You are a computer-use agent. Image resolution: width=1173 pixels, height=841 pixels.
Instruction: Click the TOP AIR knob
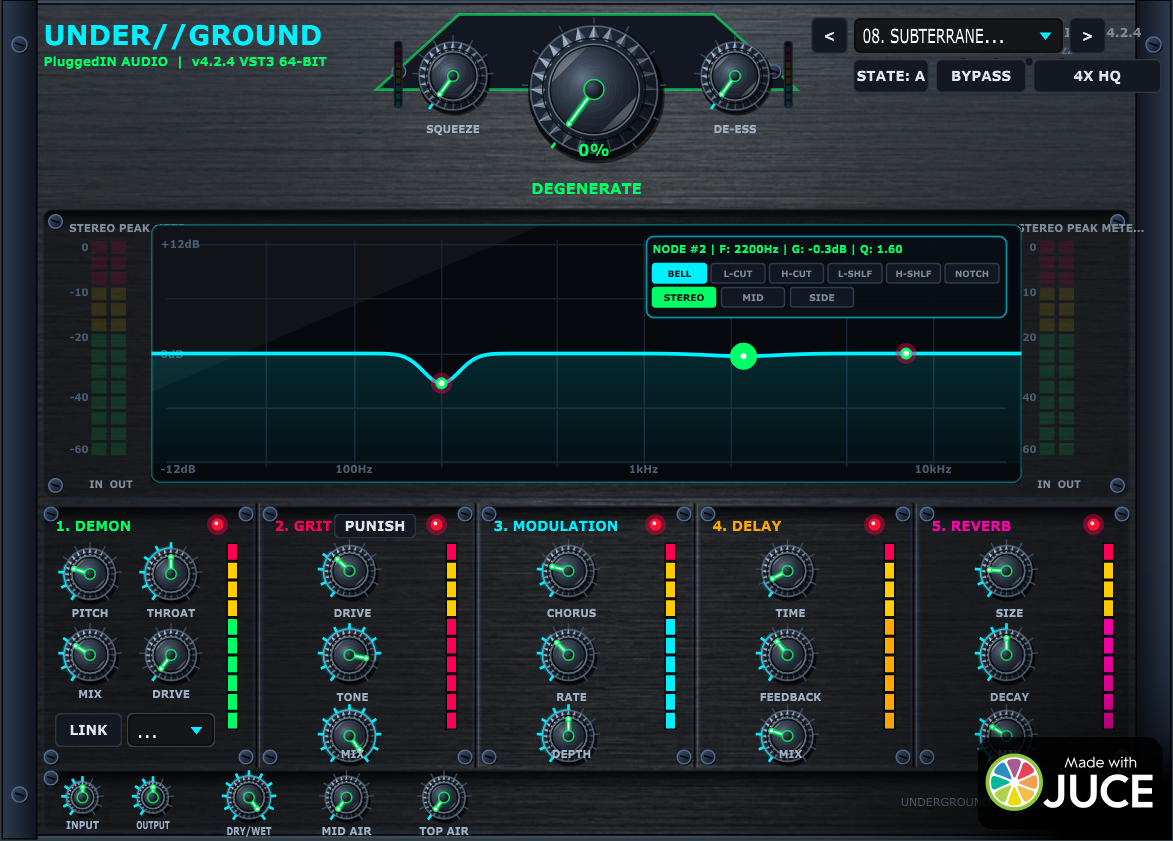click(x=444, y=798)
